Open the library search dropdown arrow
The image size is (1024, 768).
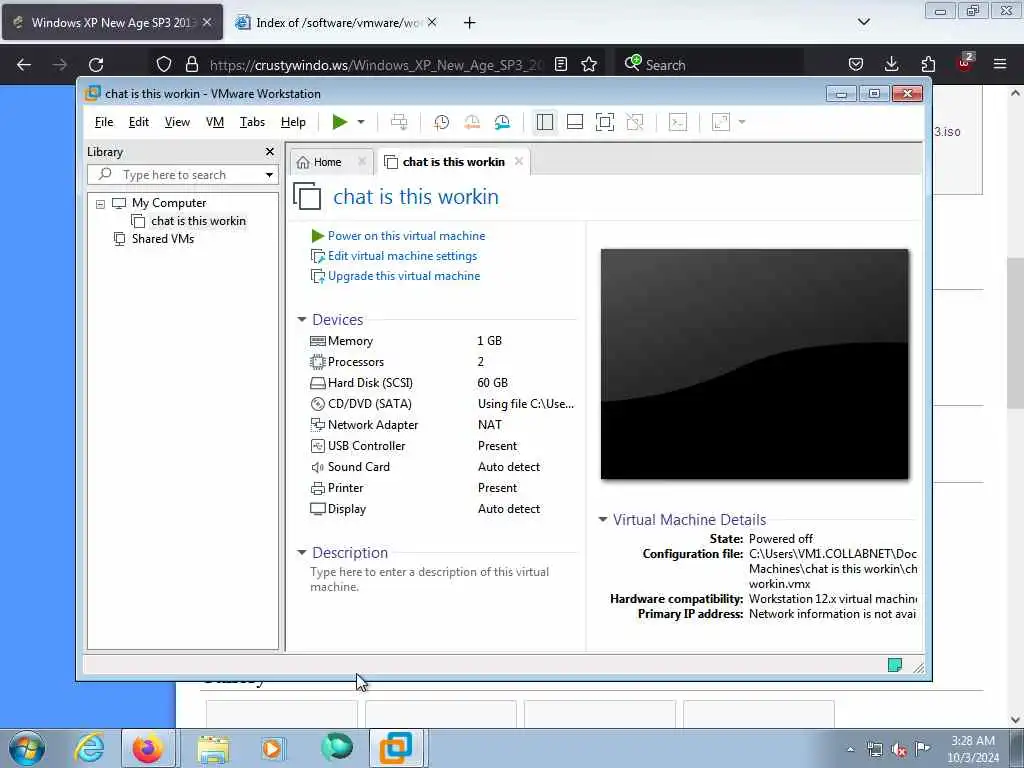pyautogui.click(x=269, y=175)
